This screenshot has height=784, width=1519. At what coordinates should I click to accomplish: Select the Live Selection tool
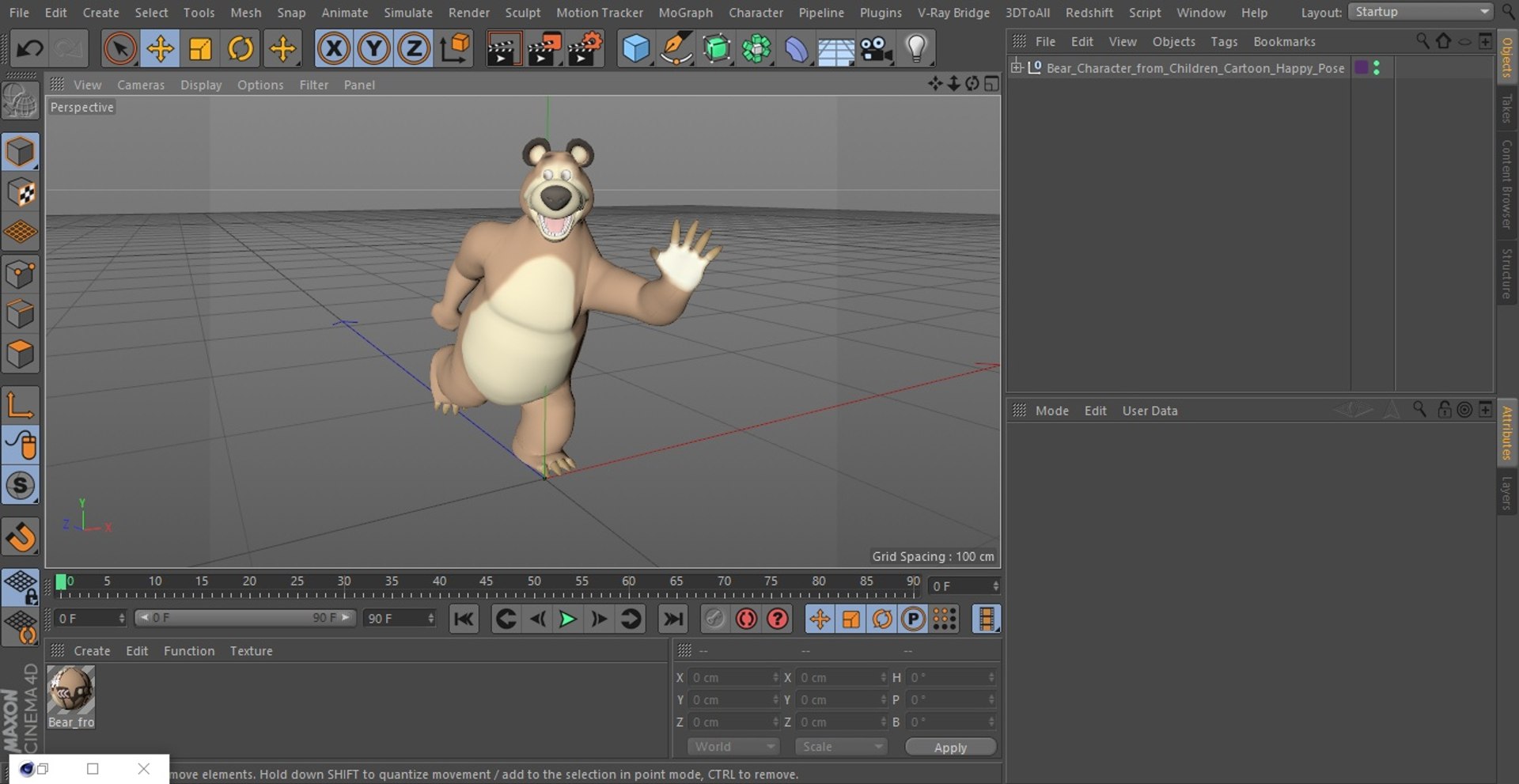coord(119,49)
